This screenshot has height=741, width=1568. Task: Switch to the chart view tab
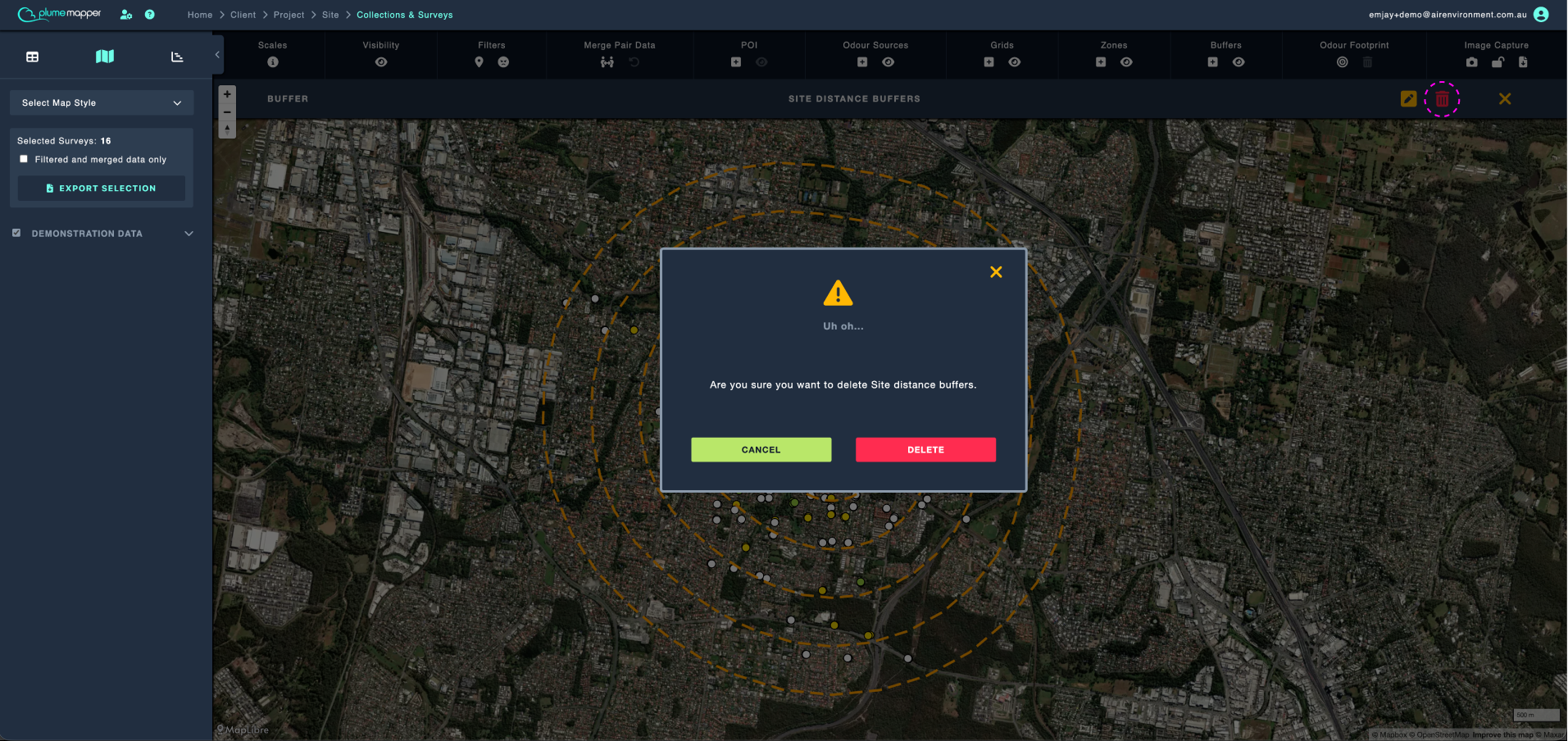tap(177, 57)
